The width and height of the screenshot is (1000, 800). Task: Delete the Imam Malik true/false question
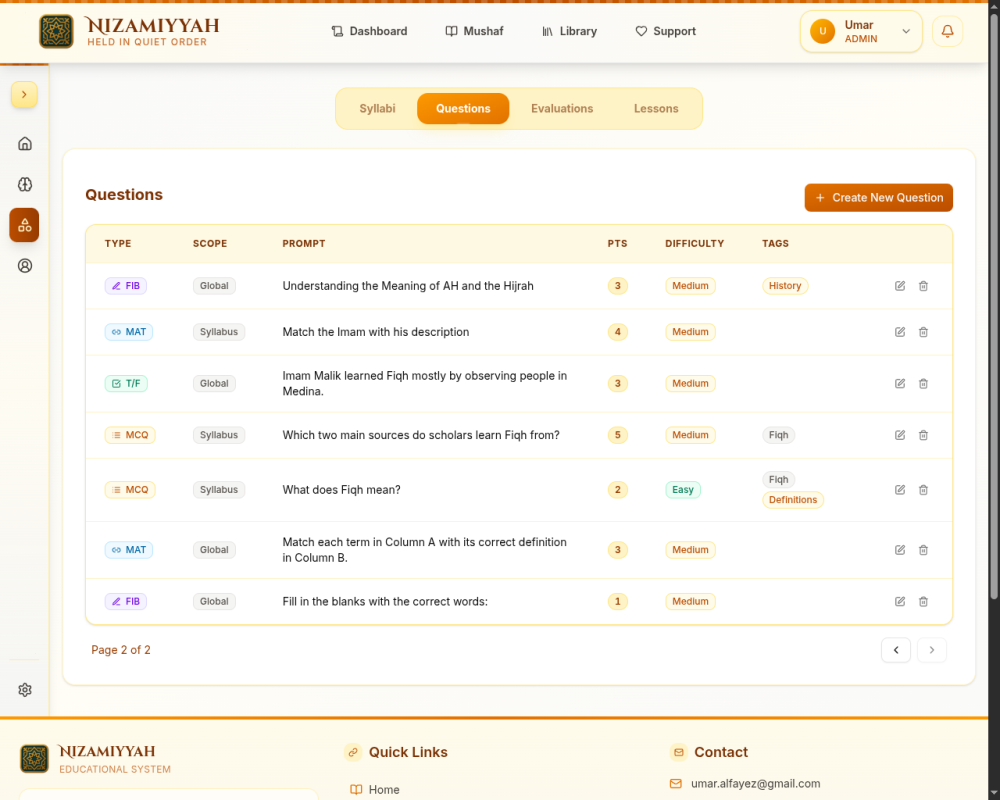(923, 383)
